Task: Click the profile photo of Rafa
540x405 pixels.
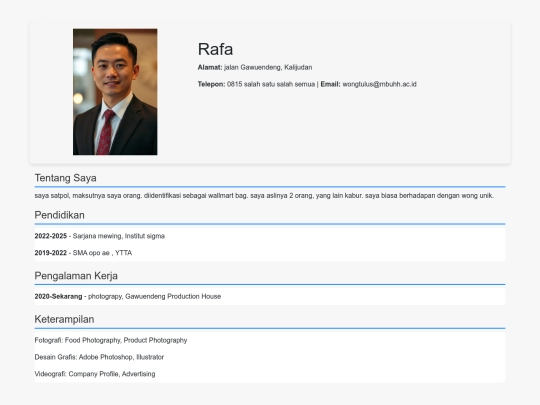Action: click(115, 92)
